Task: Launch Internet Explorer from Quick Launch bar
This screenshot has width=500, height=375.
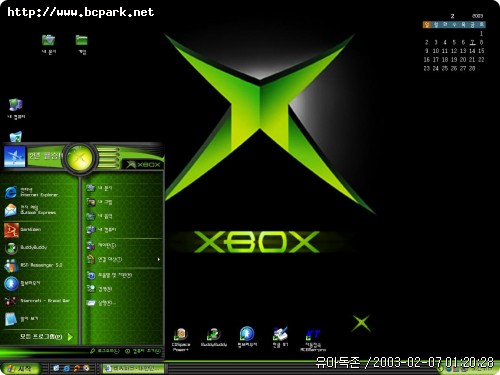Action: pyautogui.click(x=66, y=368)
